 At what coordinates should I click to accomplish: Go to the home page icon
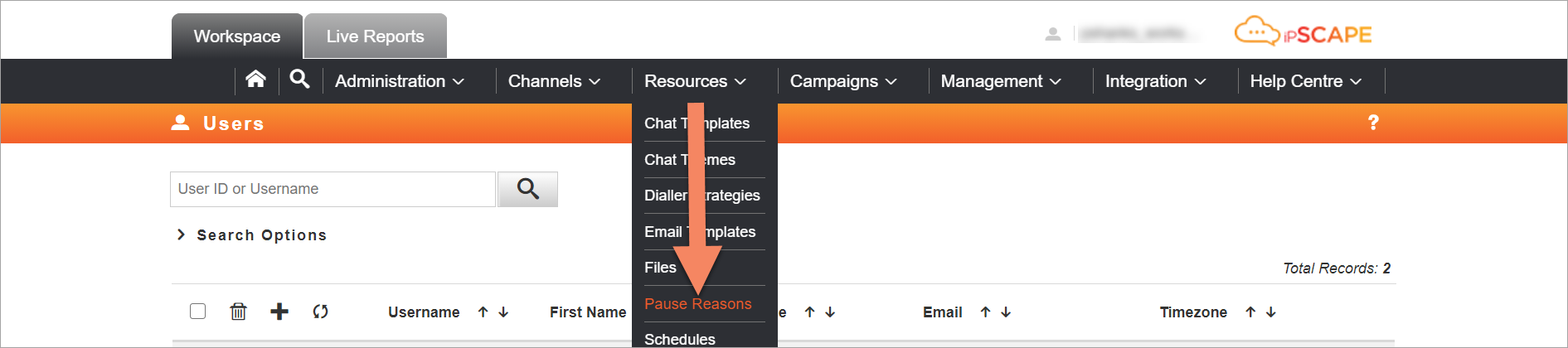coord(255,80)
